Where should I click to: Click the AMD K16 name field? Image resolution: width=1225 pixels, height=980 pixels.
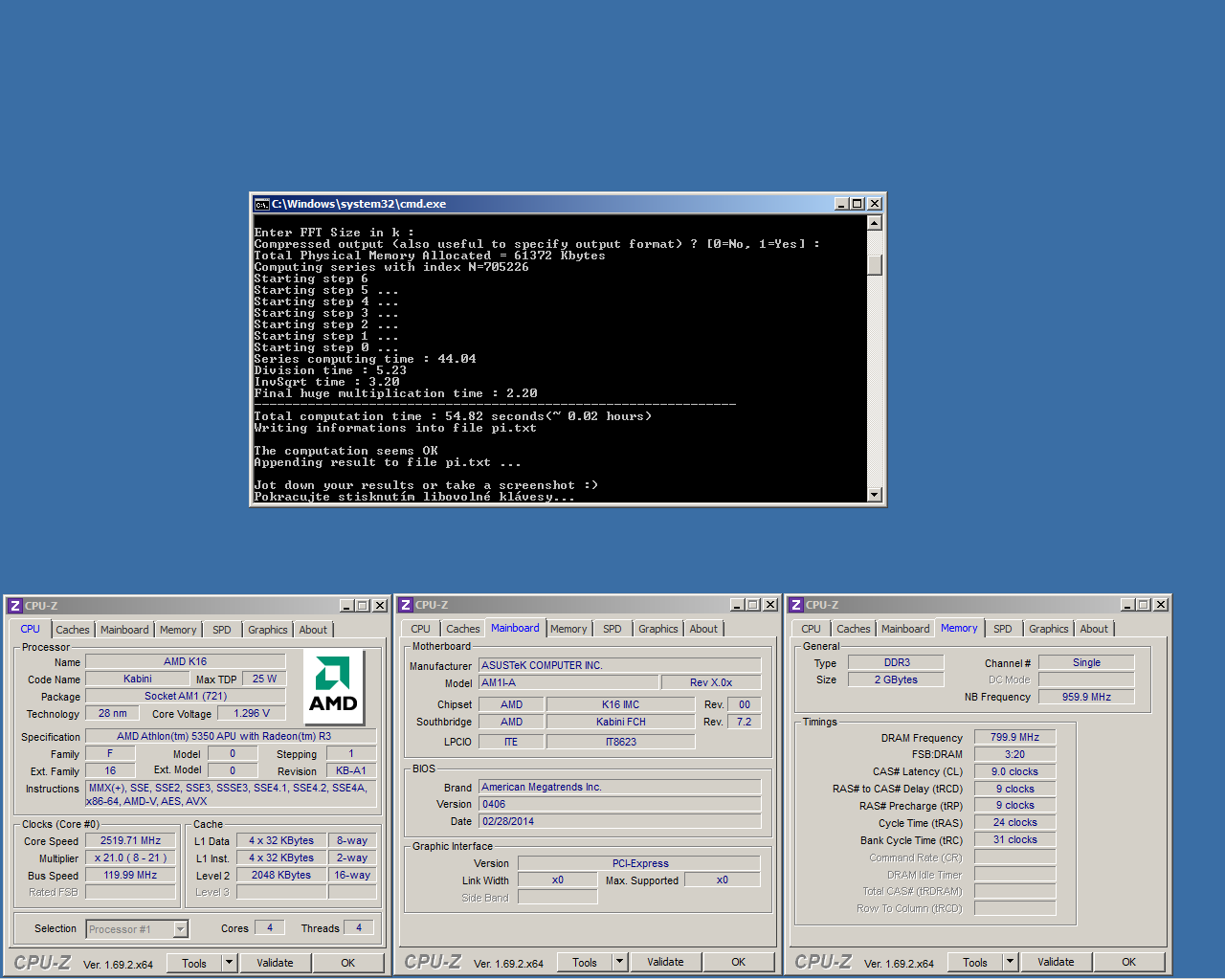(186, 661)
